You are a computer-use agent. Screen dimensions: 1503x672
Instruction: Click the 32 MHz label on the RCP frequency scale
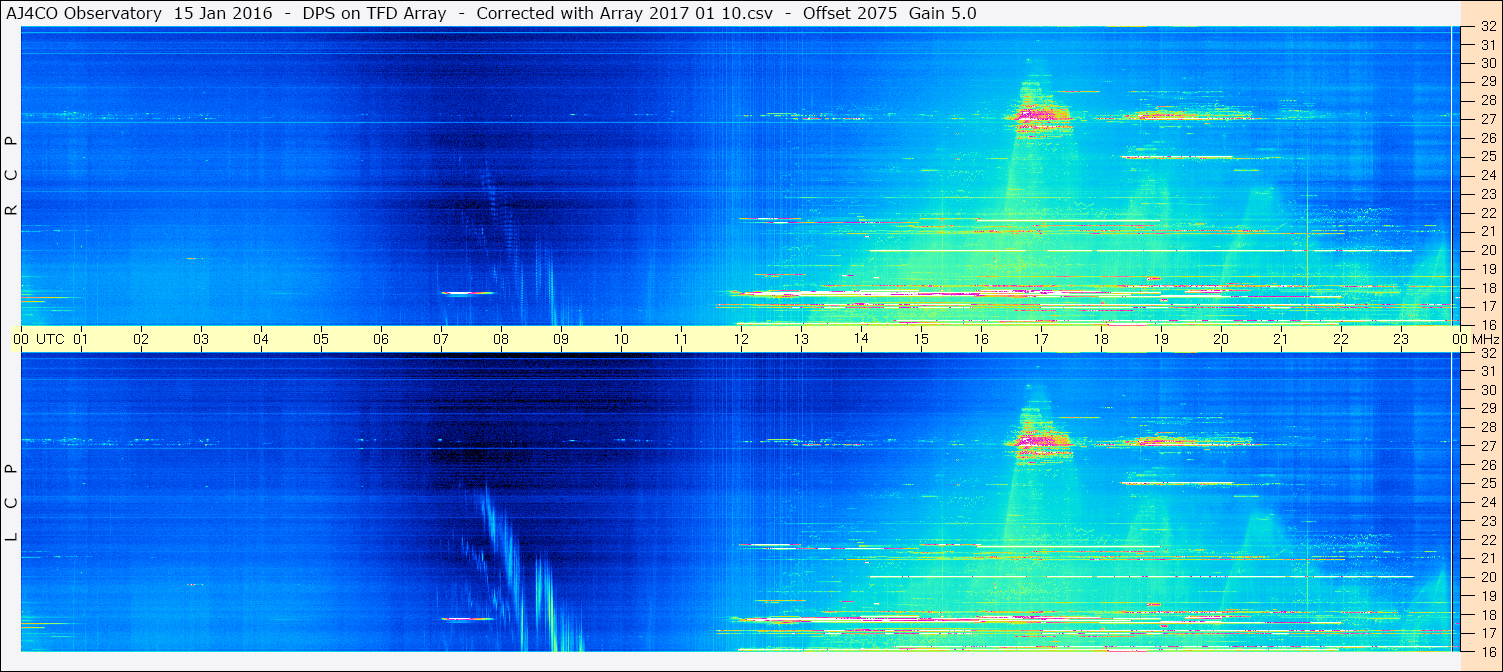[1488, 27]
